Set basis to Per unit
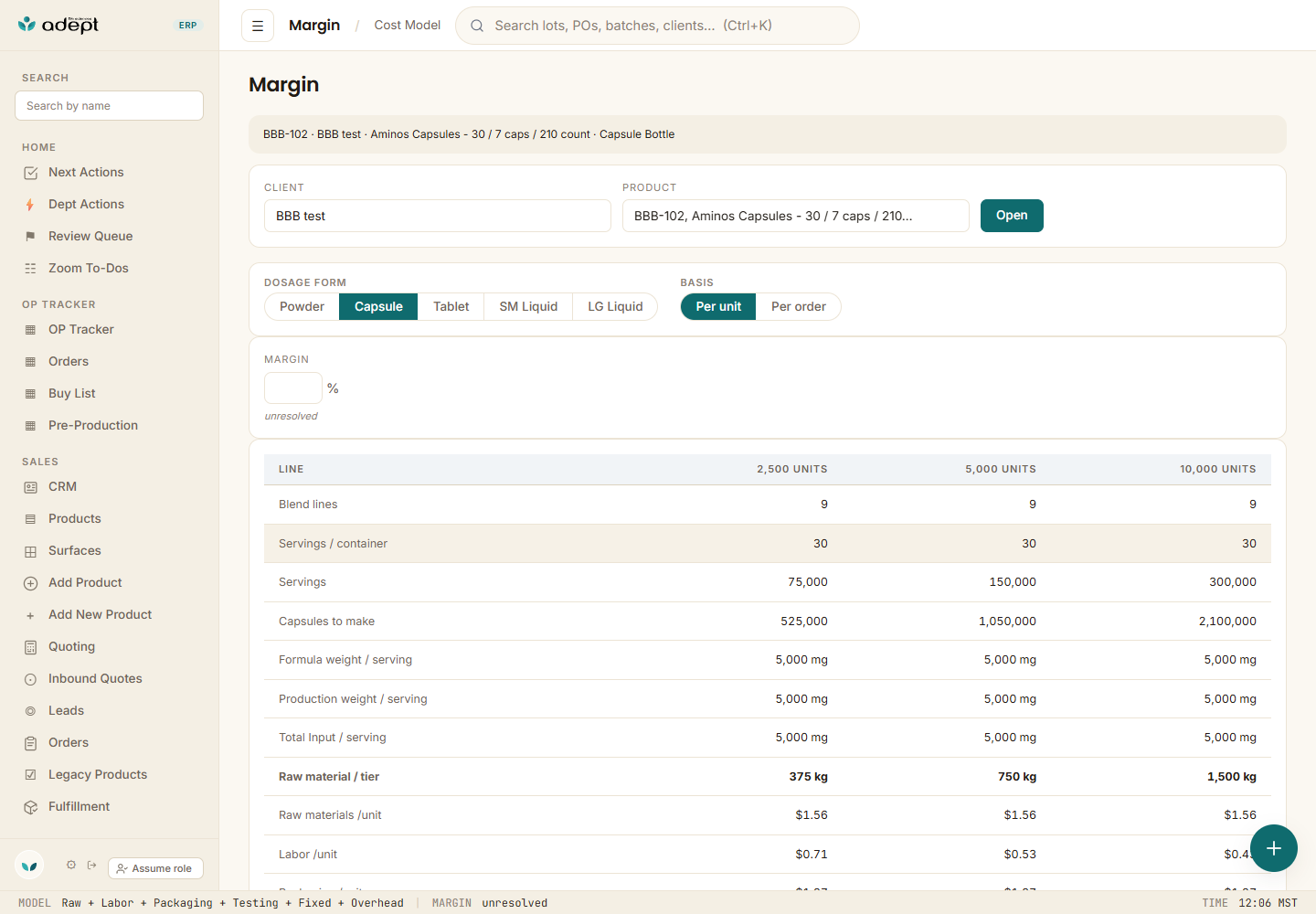 point(718,307)
